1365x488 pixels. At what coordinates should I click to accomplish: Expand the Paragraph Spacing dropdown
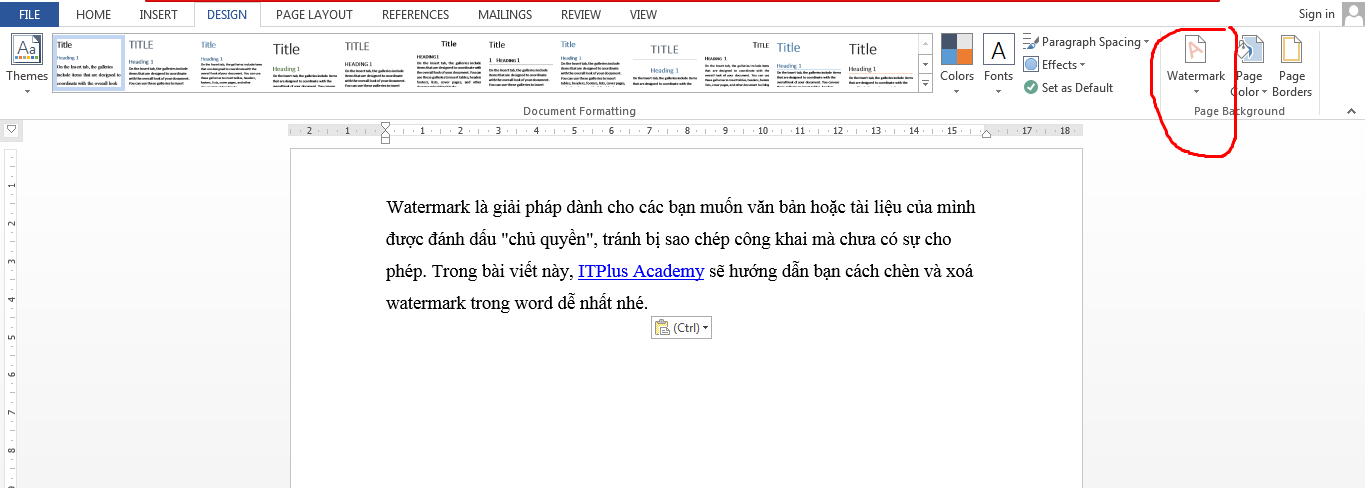1146,42
